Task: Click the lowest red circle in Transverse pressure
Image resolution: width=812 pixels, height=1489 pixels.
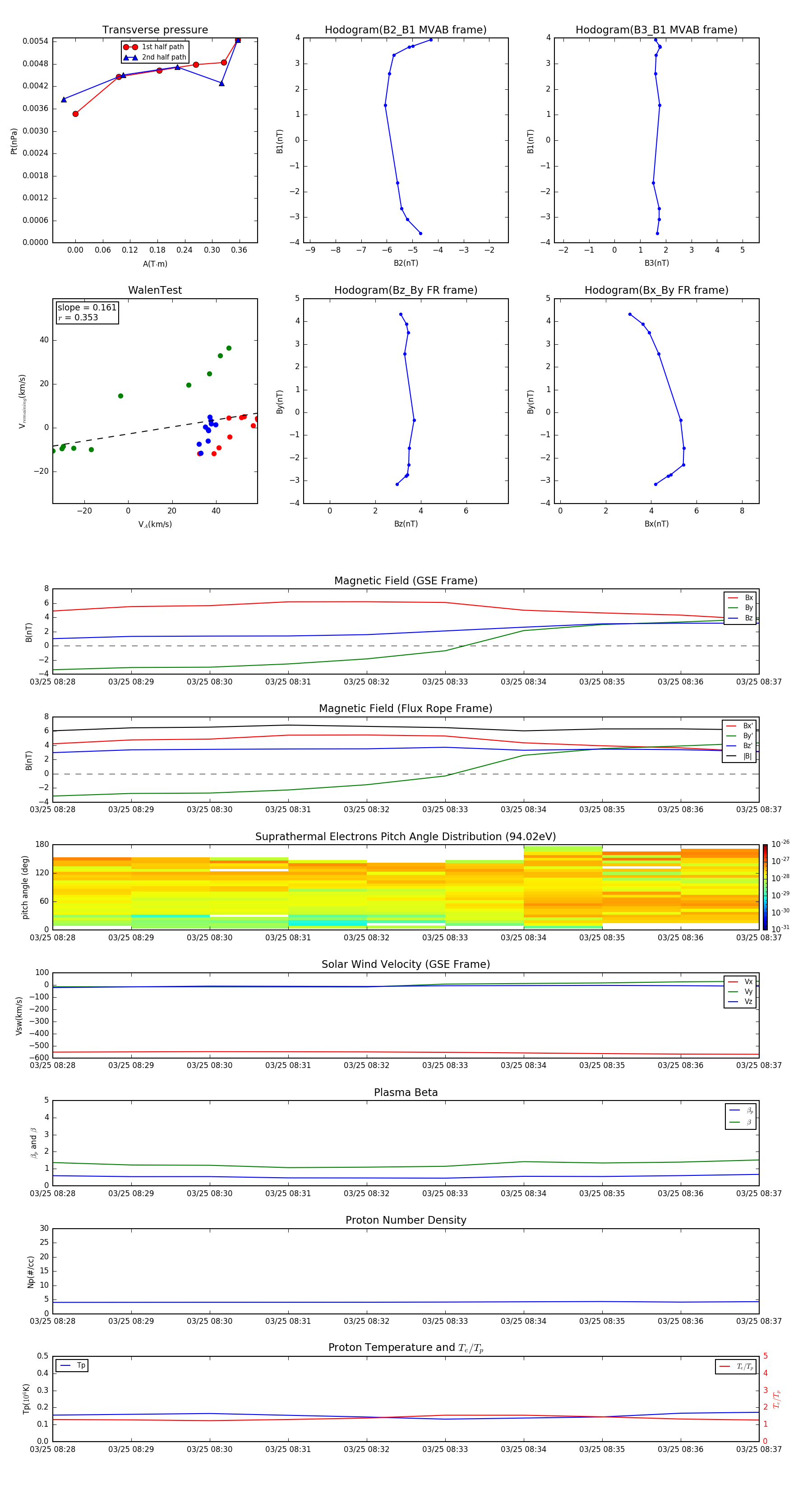Action: 75,114
